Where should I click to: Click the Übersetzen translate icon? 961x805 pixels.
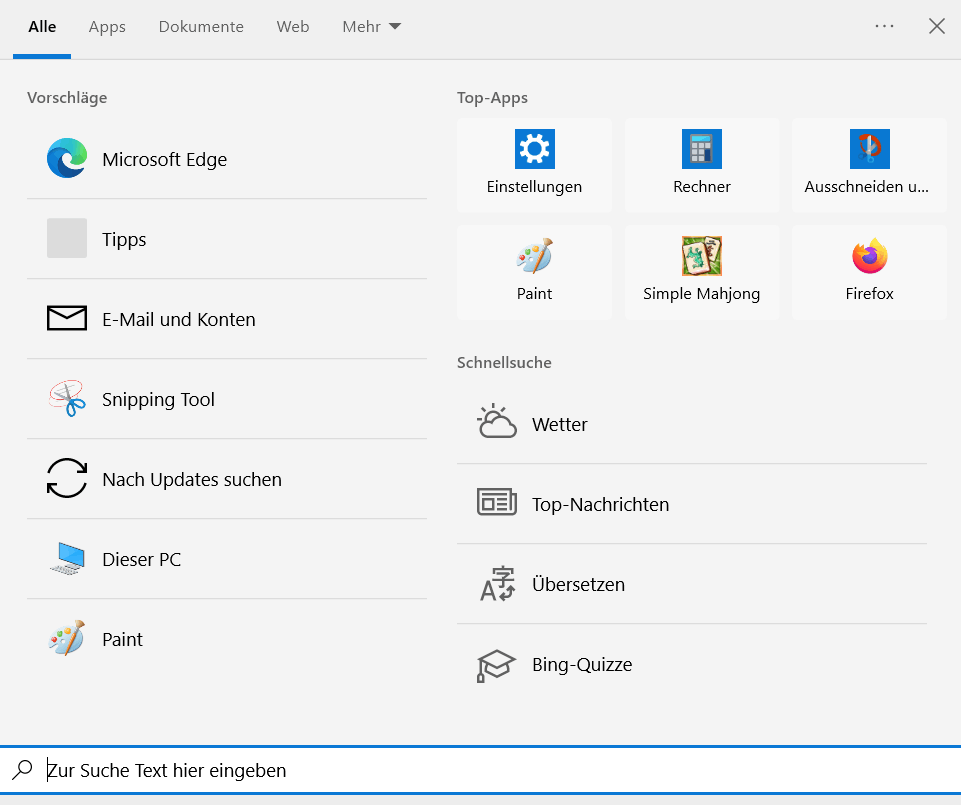click(x=497, y=584)
